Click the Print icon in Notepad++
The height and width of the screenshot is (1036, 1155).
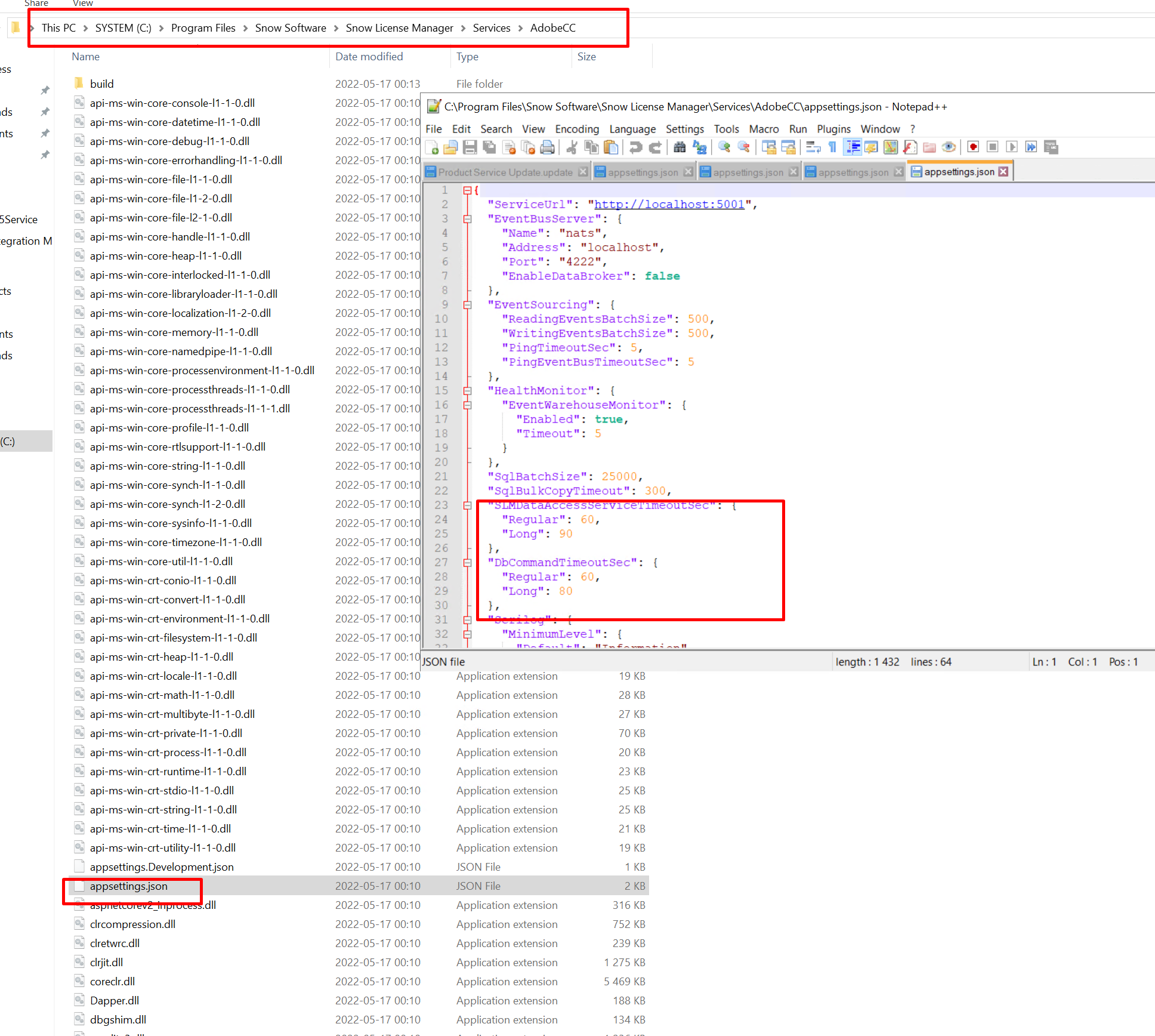[547, 147]
